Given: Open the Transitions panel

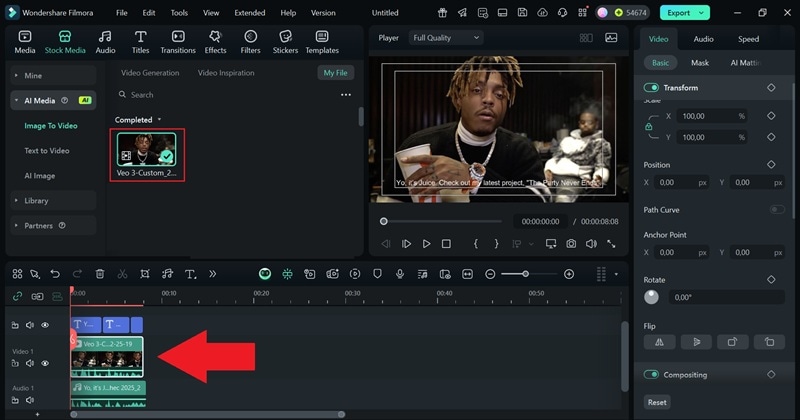Looking at the screenshot, I should (x=178, y=42).
